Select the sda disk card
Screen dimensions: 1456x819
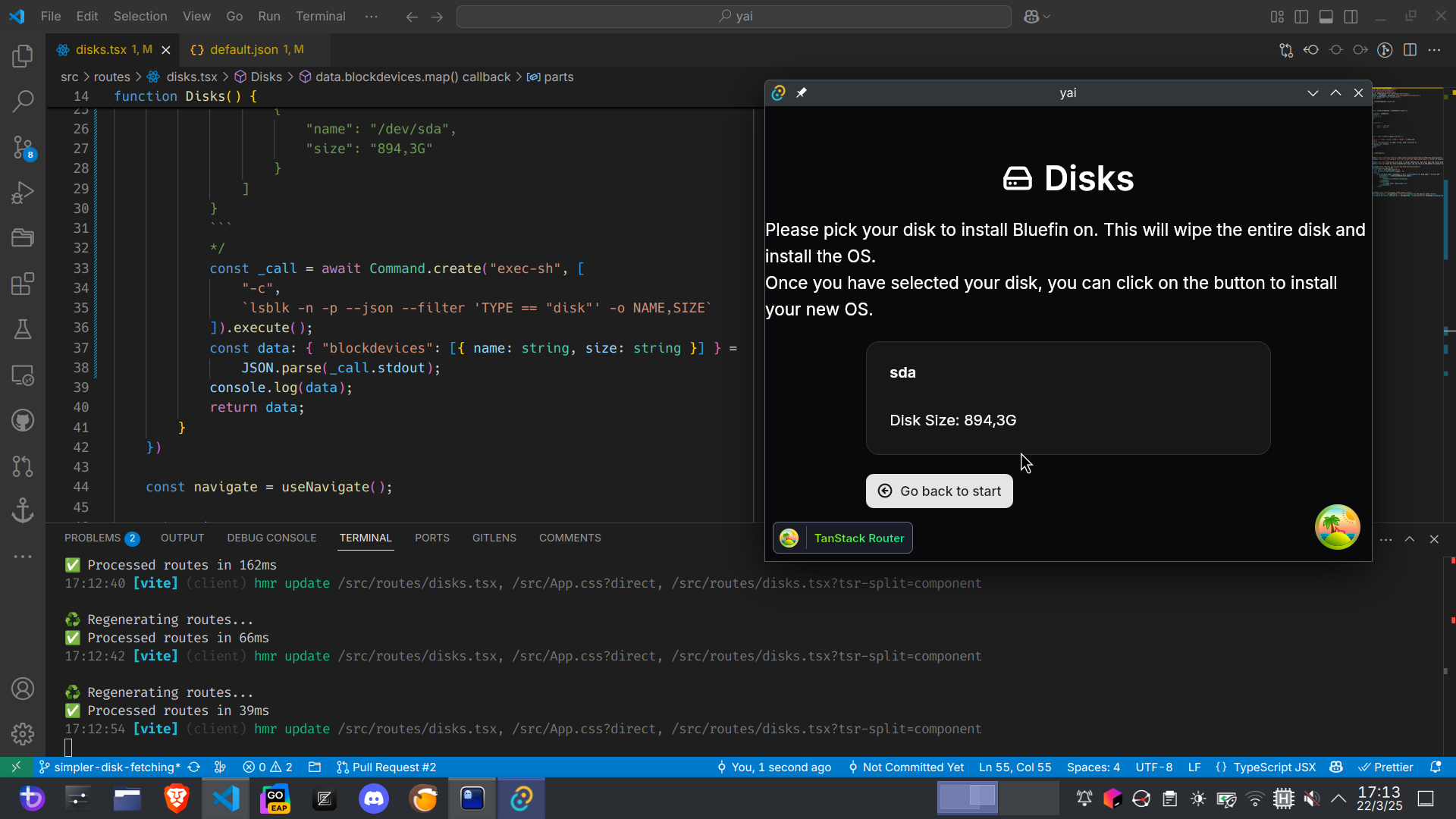(x=1068, y=397)
